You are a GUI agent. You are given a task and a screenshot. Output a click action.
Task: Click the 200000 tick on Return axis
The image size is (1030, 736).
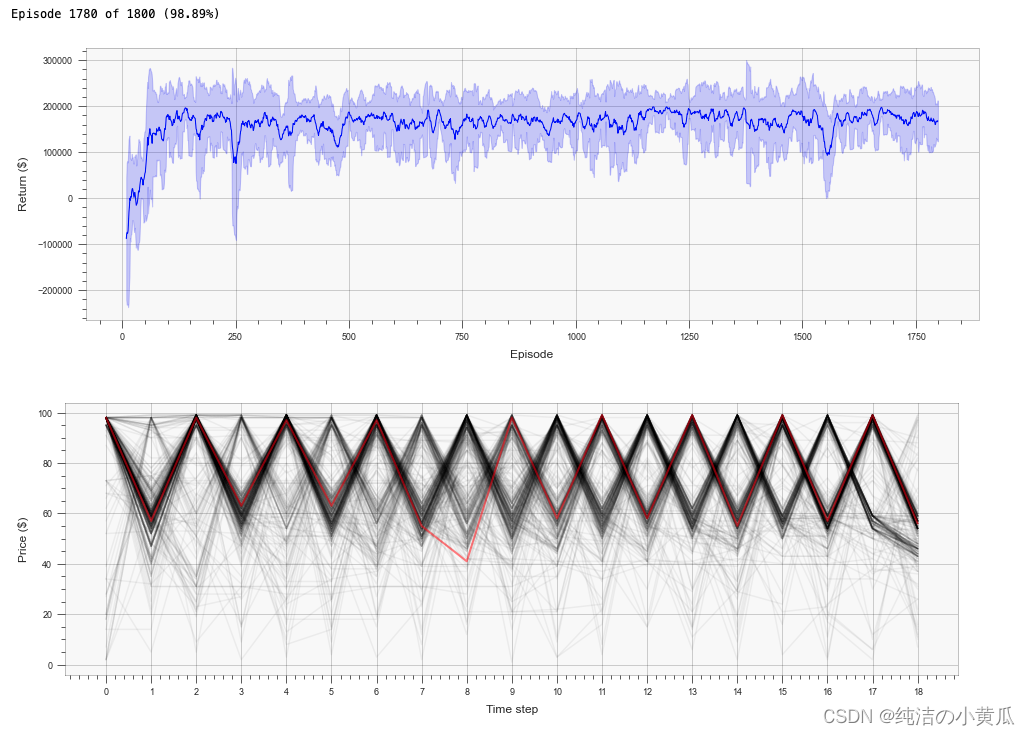(58, 106)
